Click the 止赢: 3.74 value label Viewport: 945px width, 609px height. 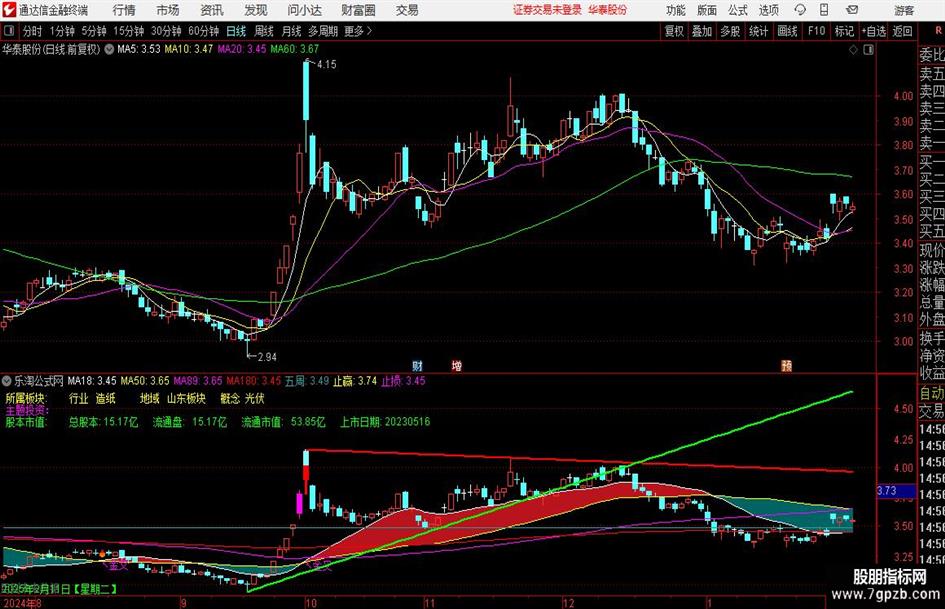point(354,381)
